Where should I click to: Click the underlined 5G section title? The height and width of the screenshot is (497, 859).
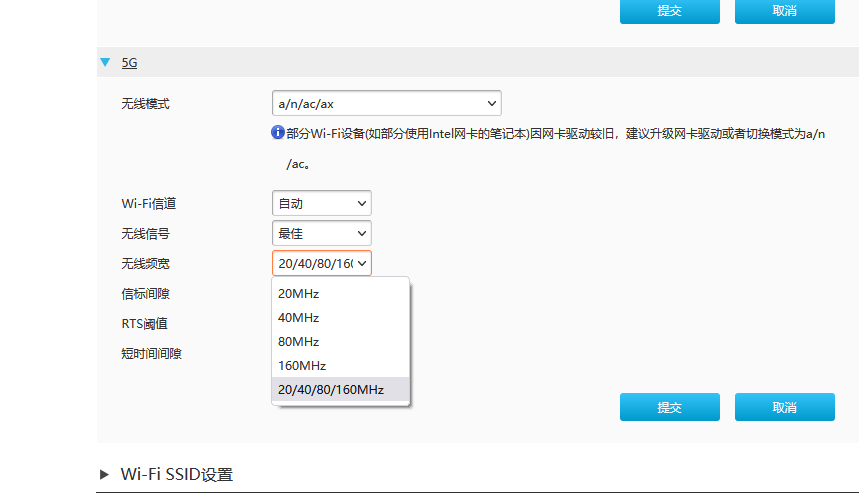click(129, 62)
